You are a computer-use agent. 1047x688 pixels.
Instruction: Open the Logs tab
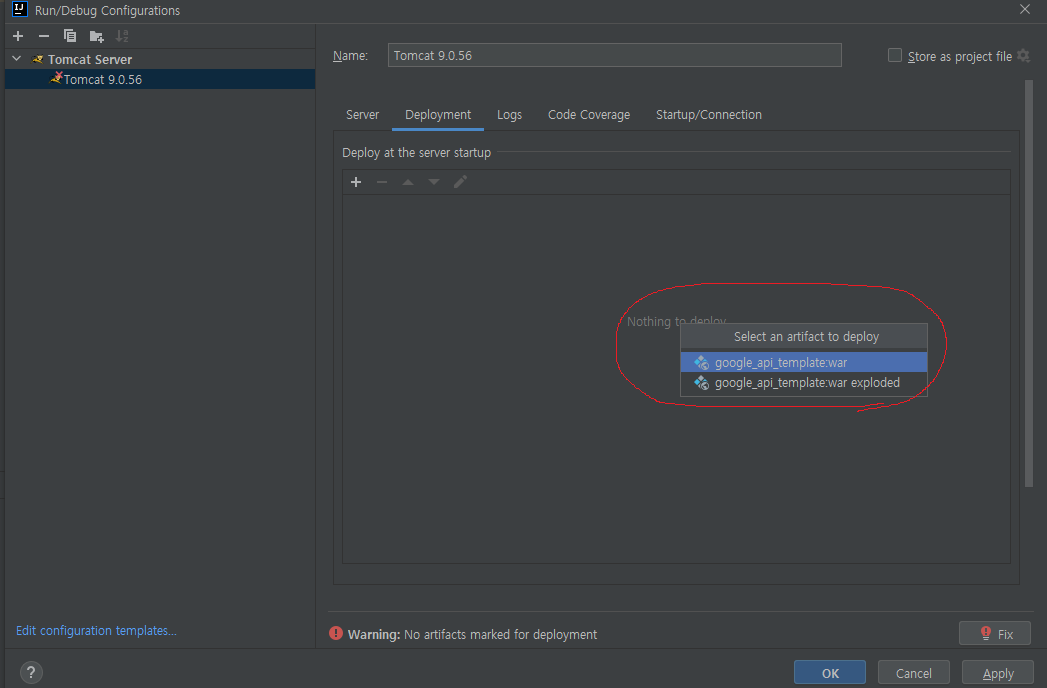point(509,115)
